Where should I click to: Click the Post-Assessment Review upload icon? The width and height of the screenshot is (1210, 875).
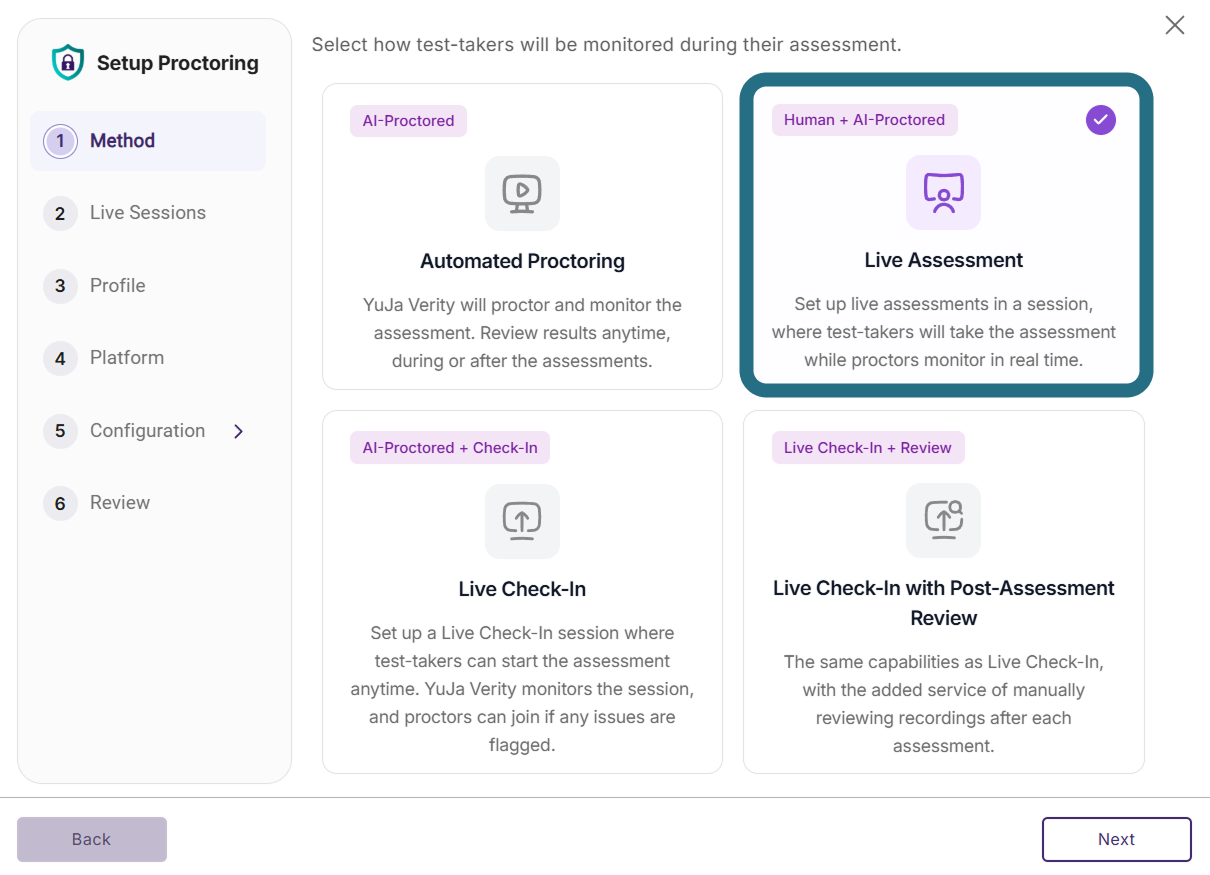tap(943, 520)
